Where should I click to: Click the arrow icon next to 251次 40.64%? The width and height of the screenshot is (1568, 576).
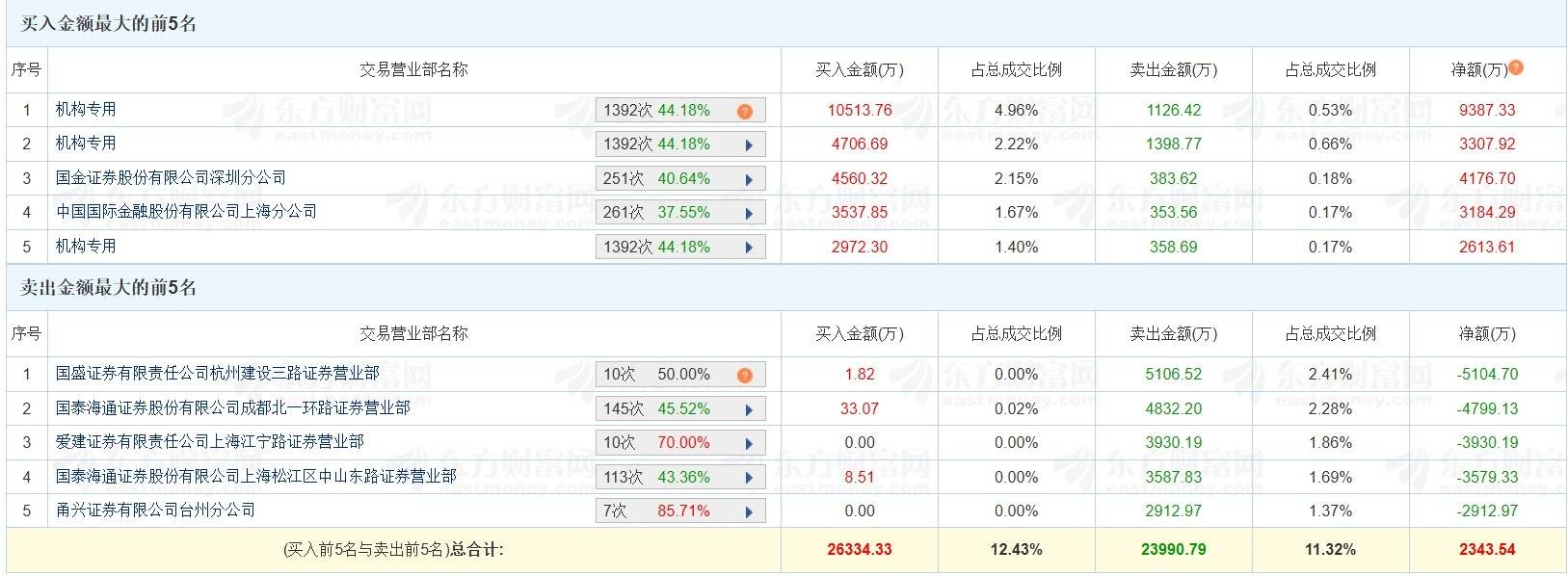[749, 179]
